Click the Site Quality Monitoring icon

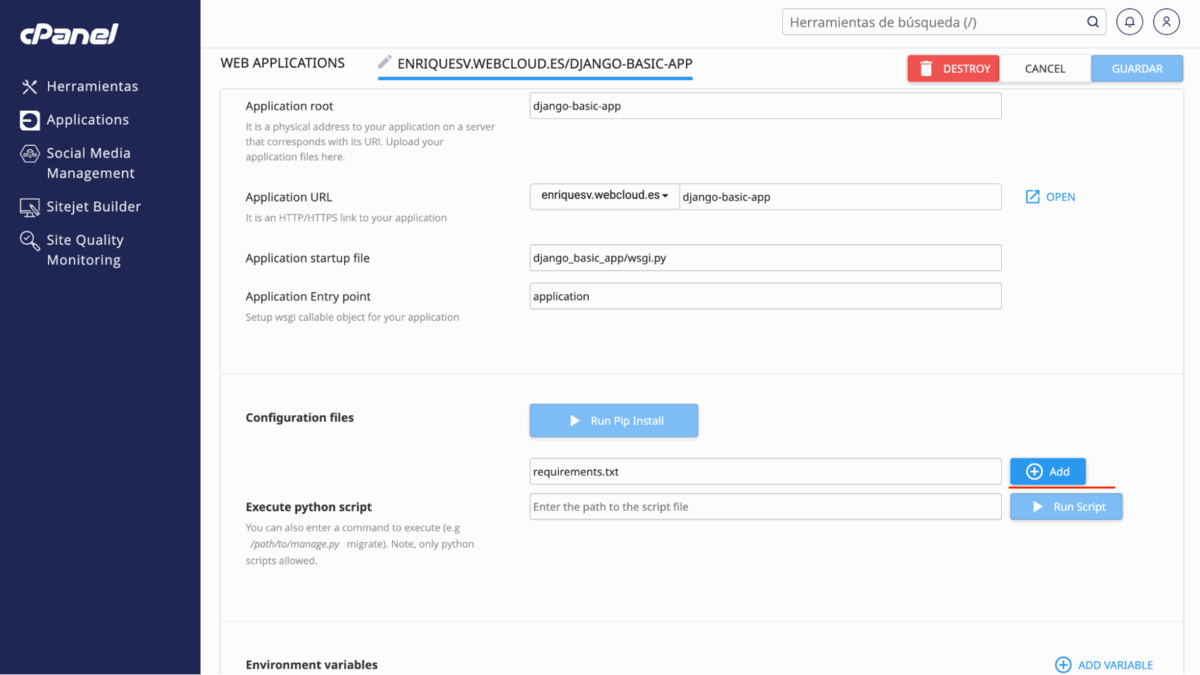click(29, 241)
